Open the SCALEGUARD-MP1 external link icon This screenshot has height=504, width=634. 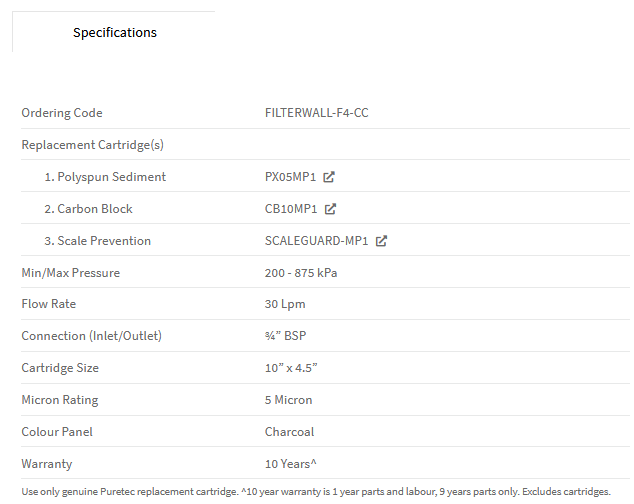tap(381, 241)
